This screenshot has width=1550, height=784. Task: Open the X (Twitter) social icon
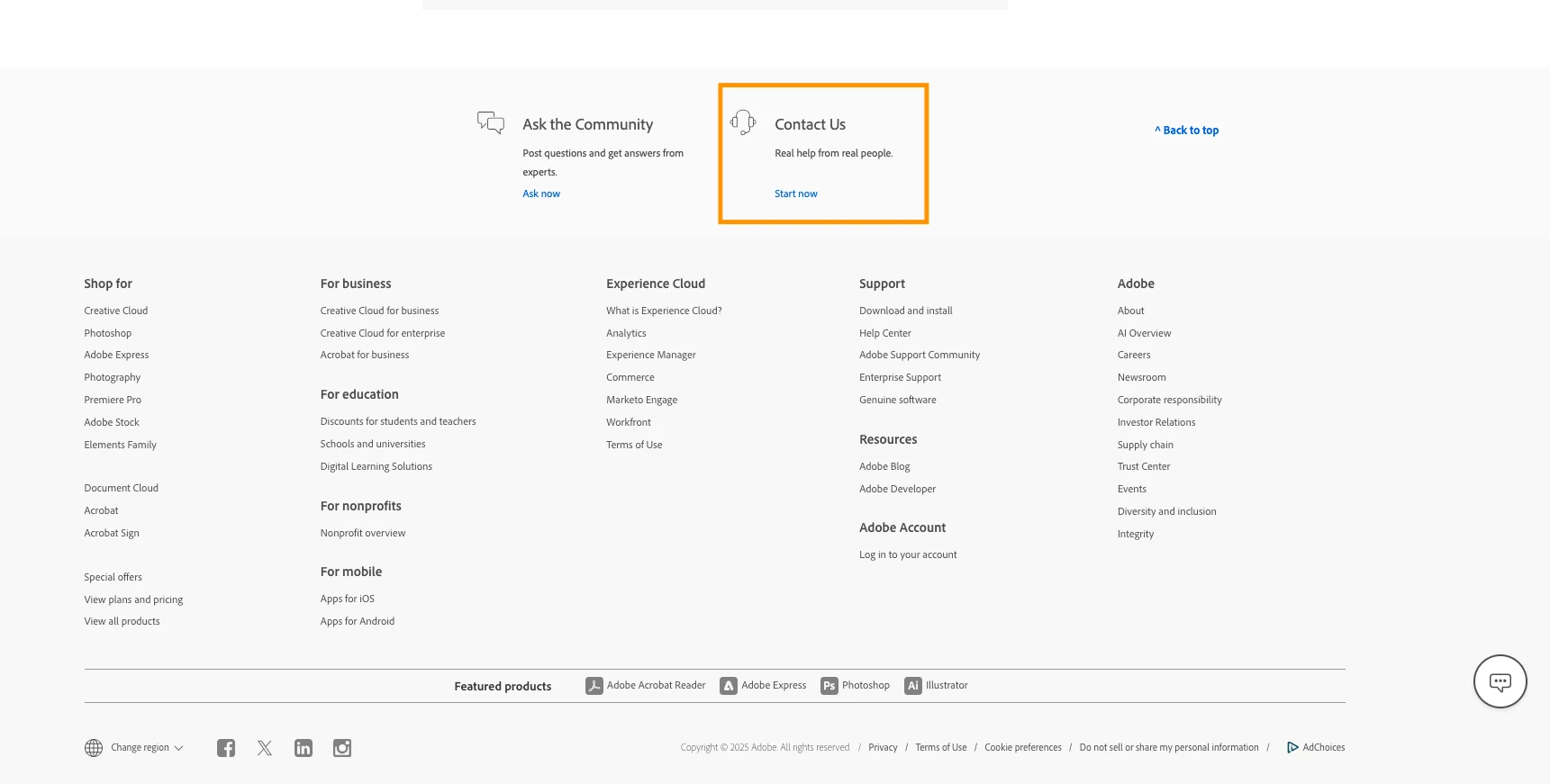[x=265, y=748]
